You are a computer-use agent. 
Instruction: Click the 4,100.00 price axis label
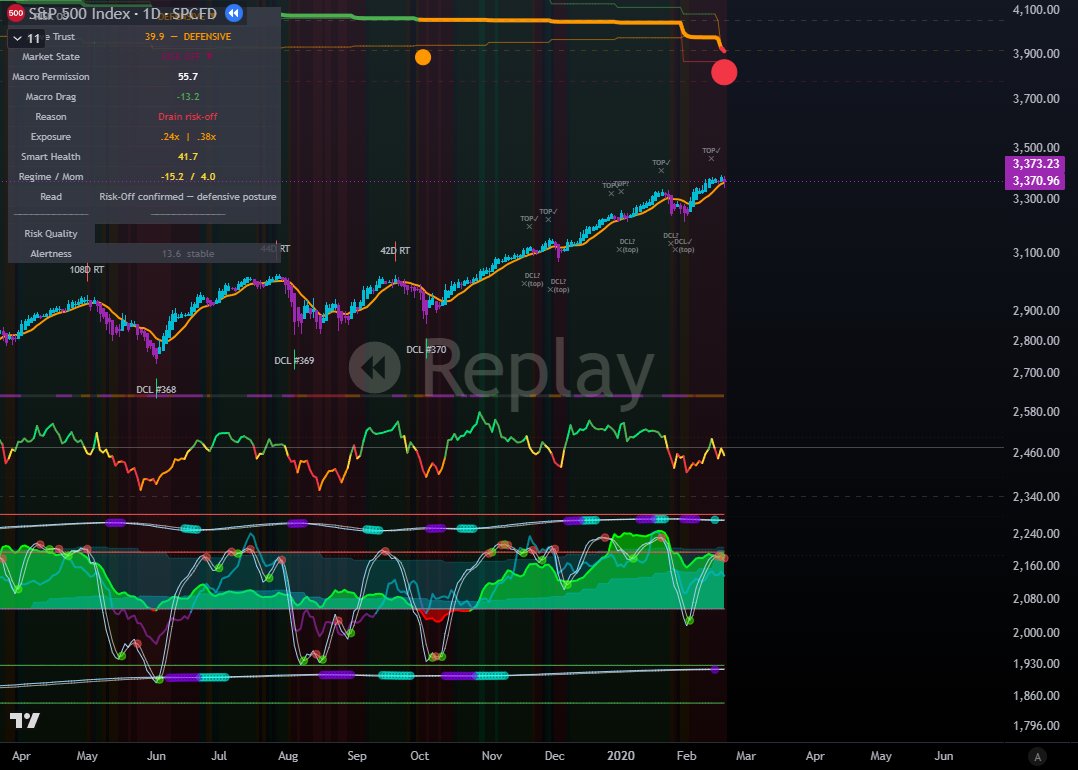(x=1036, y=10)
